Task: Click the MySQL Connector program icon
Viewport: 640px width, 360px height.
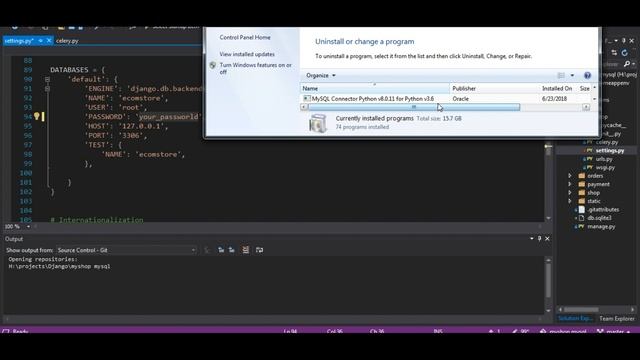Action: pyautogui.click(x=307, y=98)
